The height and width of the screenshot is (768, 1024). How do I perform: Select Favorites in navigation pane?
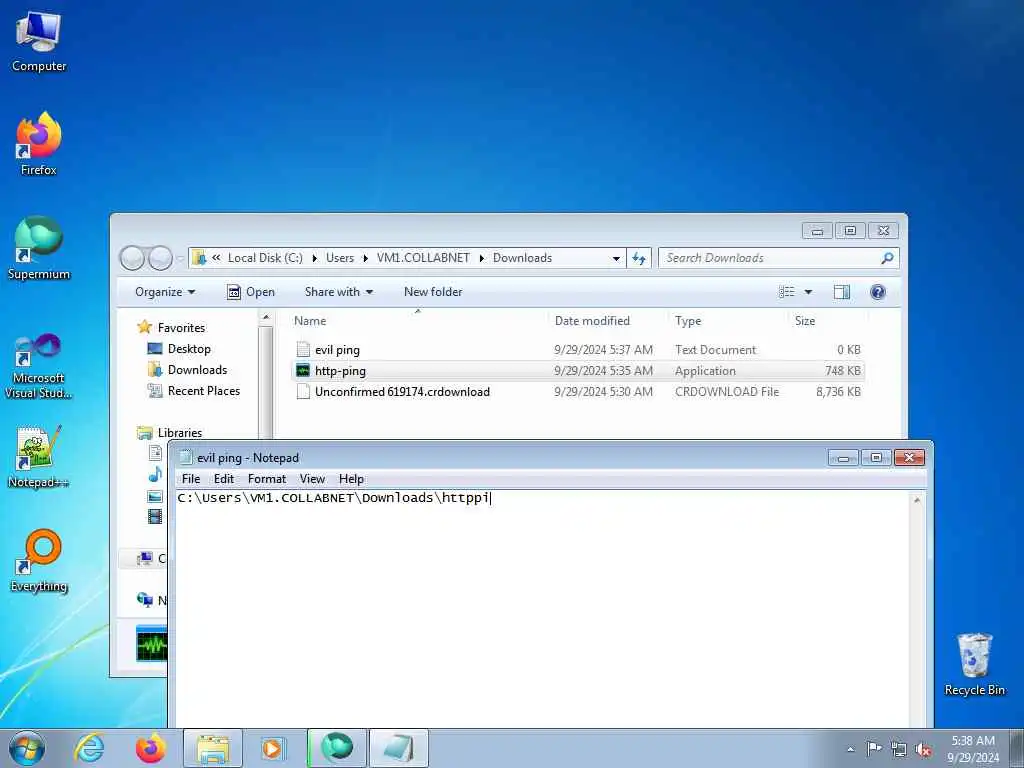181,328
